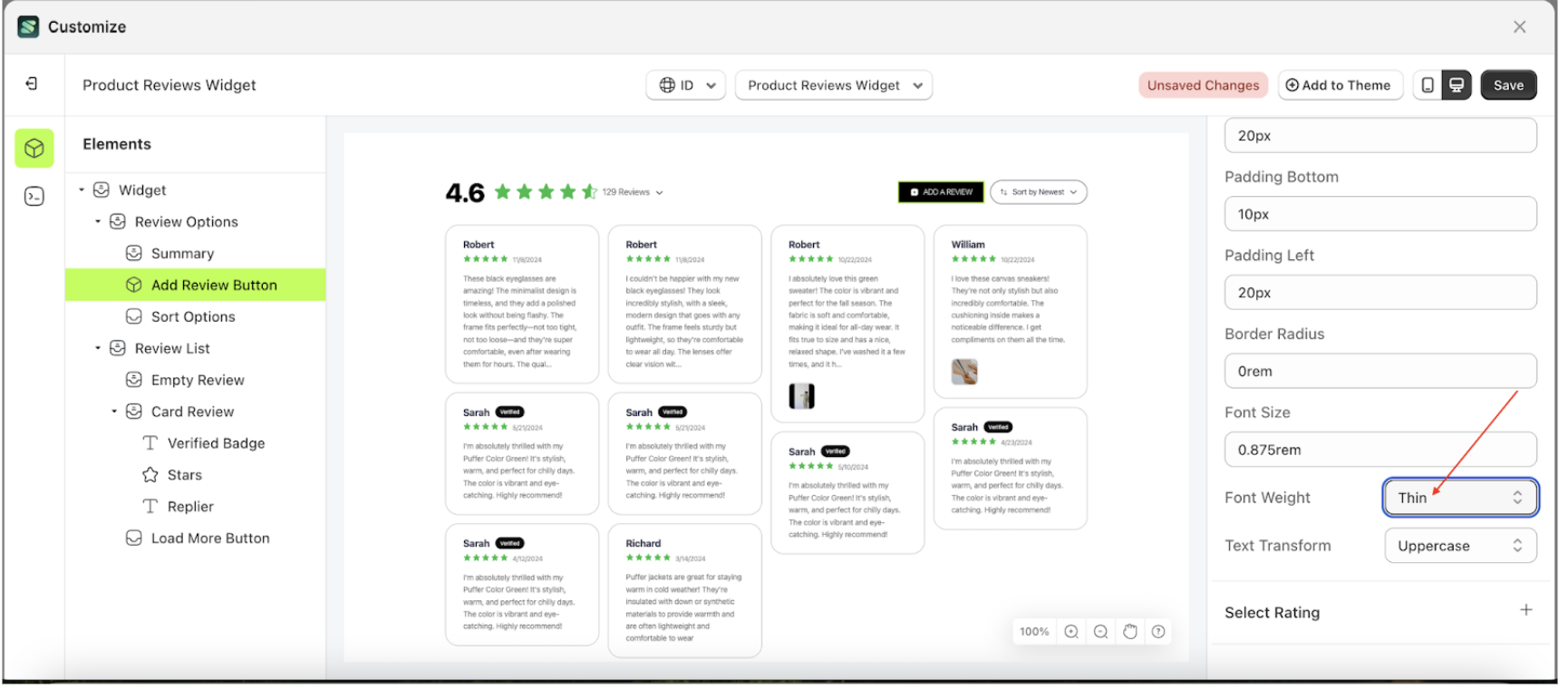Click the 100% zoom level indicator

(x=1034, y=632)
